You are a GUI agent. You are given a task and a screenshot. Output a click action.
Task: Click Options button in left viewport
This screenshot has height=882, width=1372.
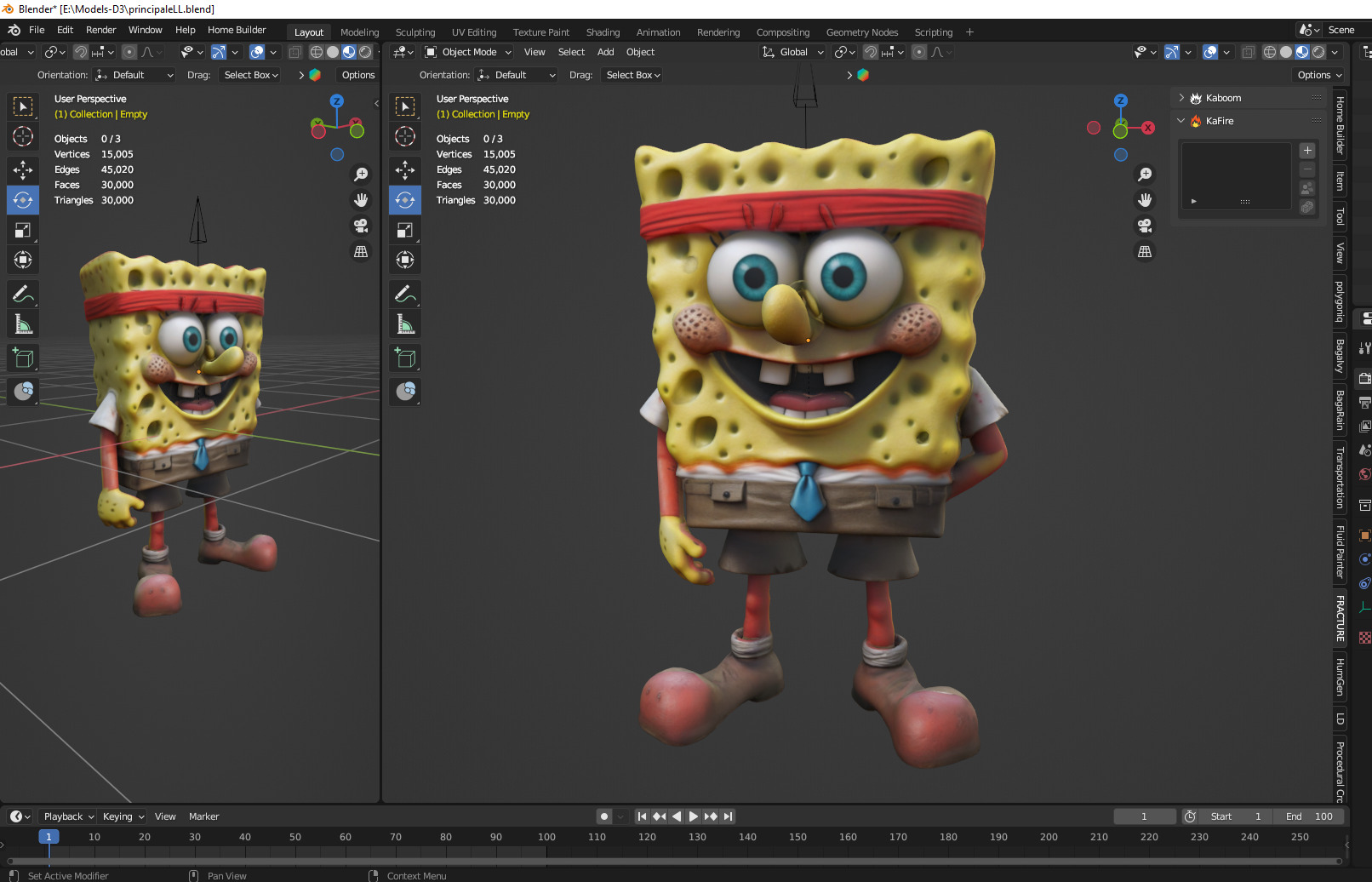pos(358,75)
